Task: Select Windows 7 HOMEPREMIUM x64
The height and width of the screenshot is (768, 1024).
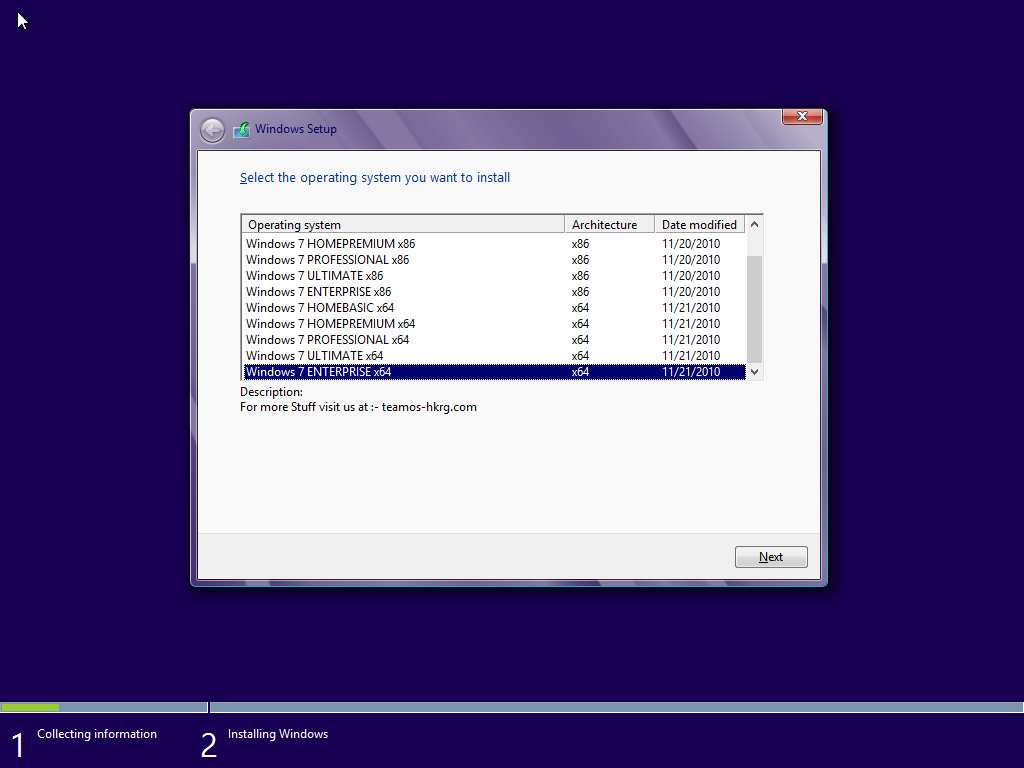Action: click(x=494, y=324)
